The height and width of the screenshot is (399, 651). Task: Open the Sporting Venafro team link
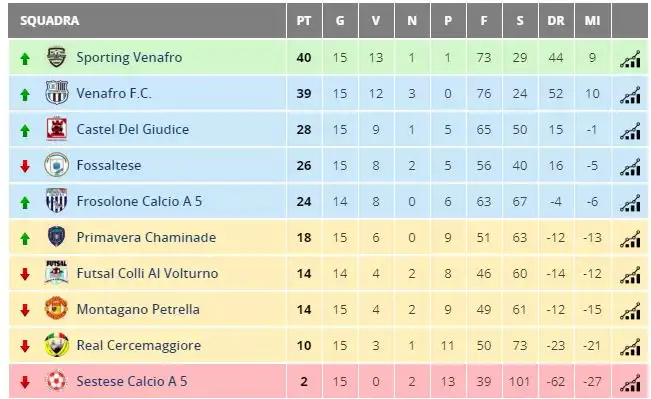point(129,57)
